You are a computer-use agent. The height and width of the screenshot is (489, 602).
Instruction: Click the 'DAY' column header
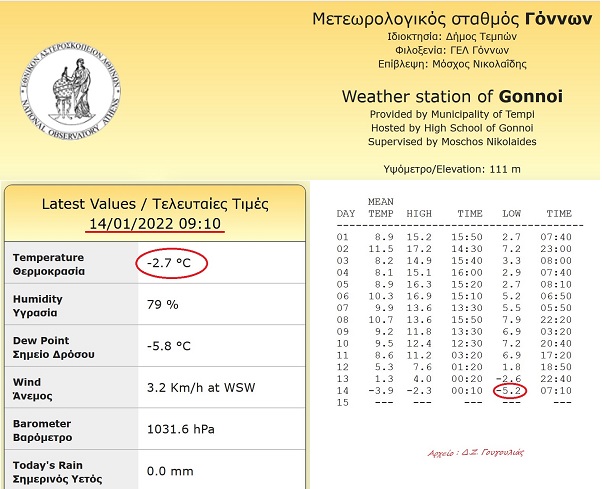tap(346, 213)
